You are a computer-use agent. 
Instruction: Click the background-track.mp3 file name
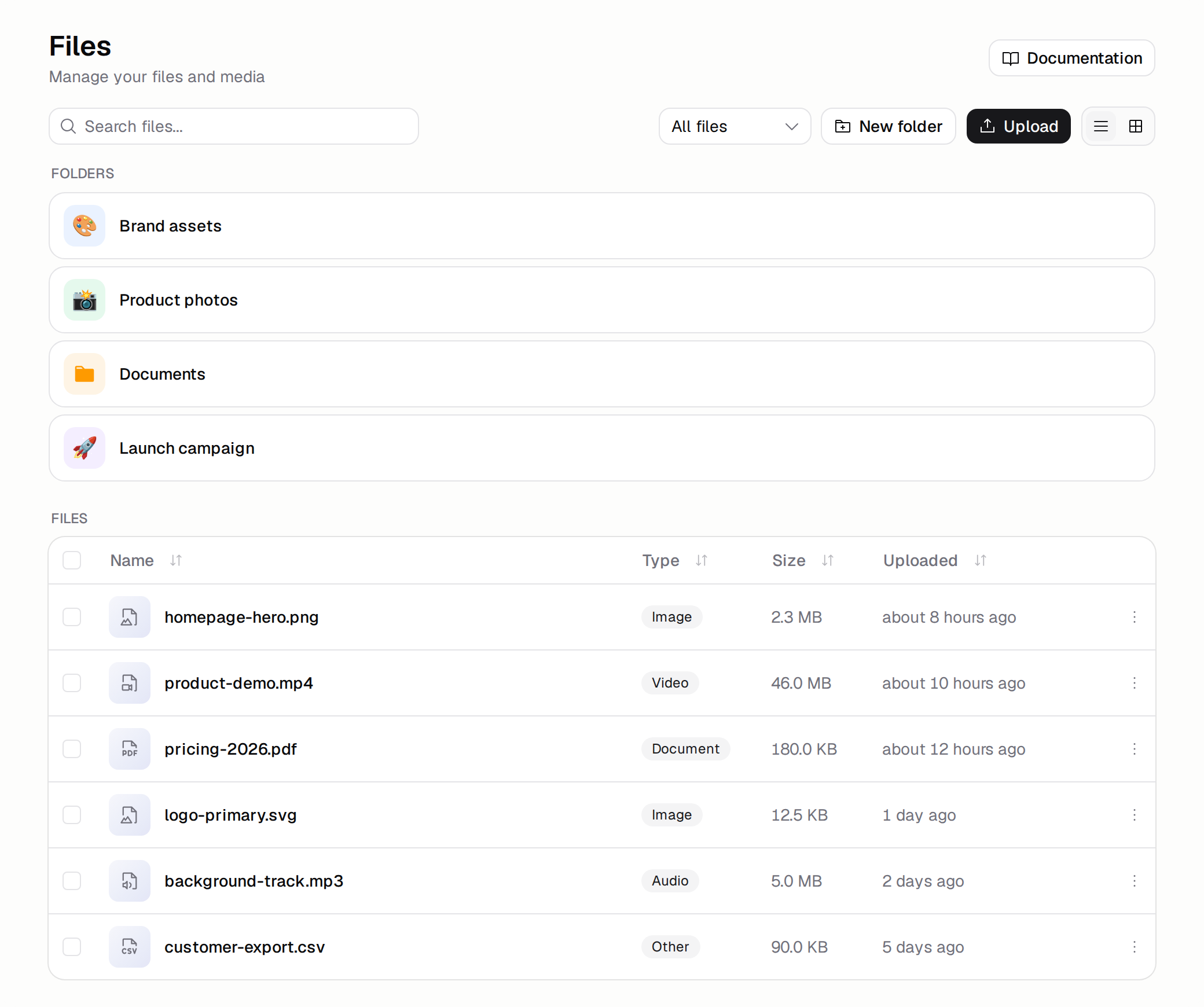tap(254, 881)
